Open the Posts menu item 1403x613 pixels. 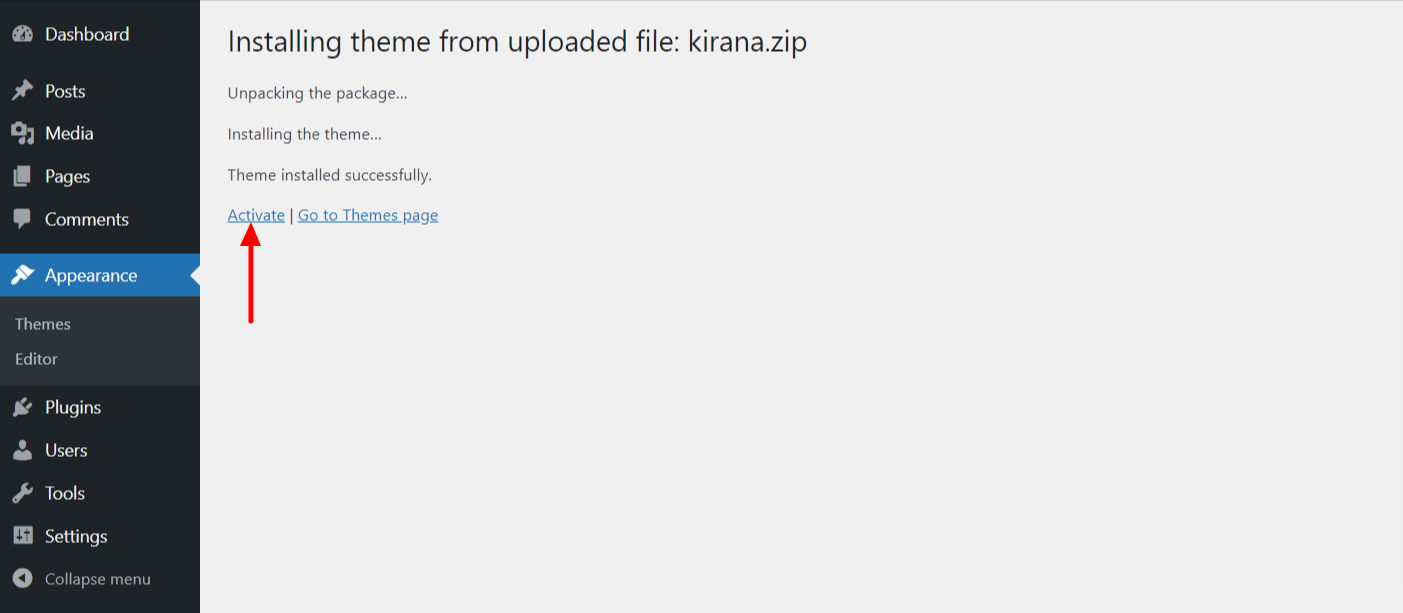tap(66, 90)
